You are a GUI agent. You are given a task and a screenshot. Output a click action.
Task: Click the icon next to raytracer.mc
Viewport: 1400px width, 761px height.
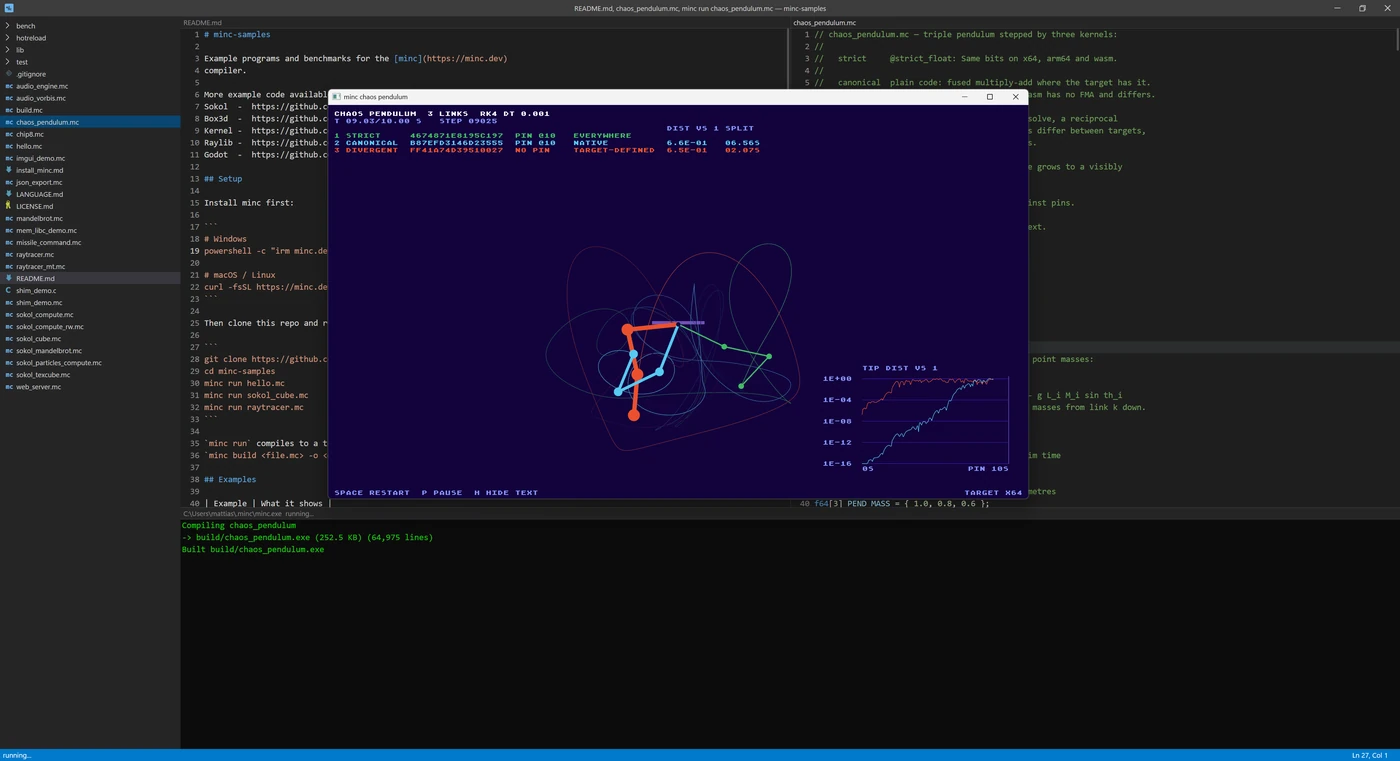[x=9, y=254]
